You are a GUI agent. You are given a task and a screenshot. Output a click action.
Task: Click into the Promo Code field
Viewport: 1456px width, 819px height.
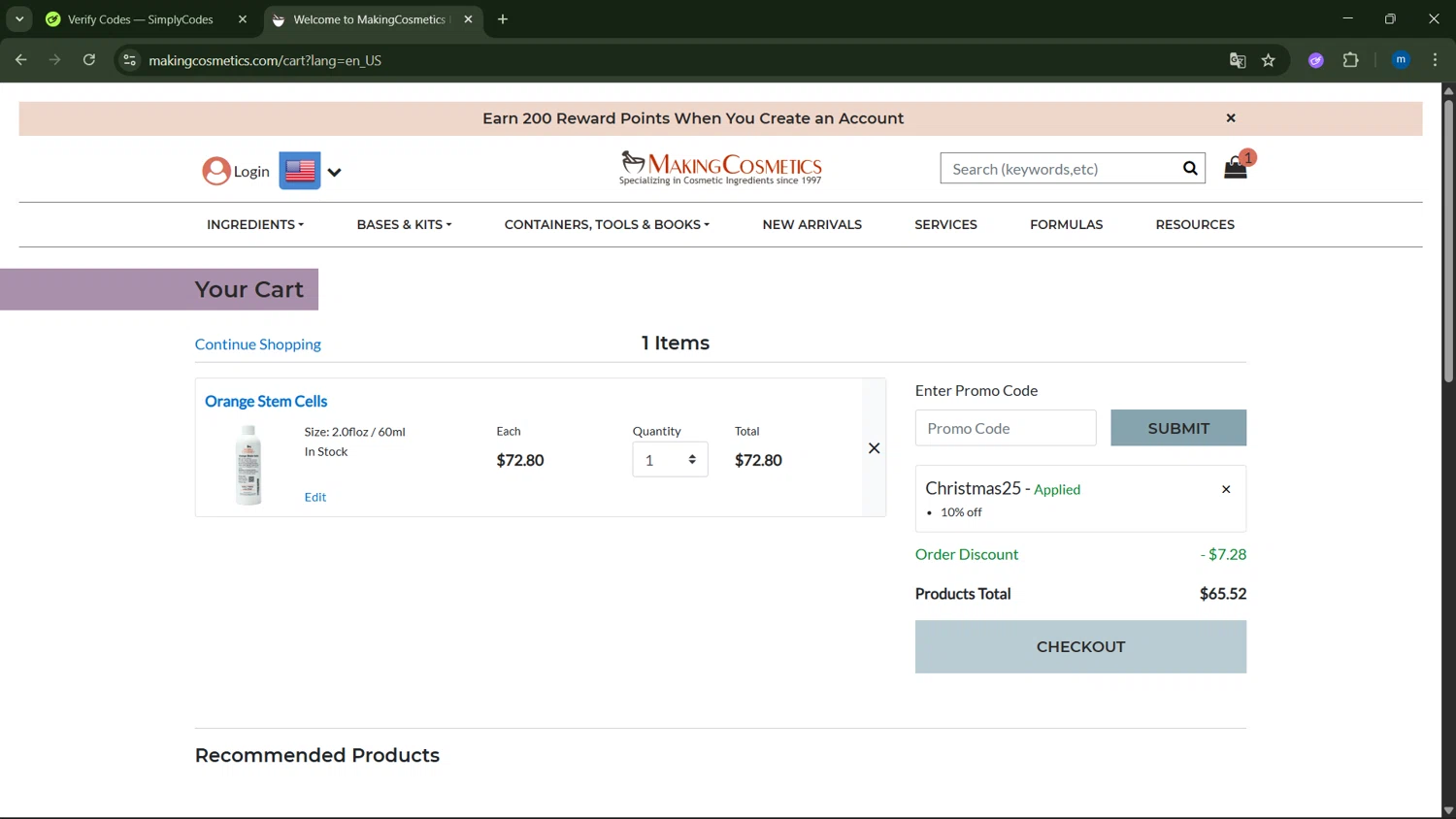1006,428
